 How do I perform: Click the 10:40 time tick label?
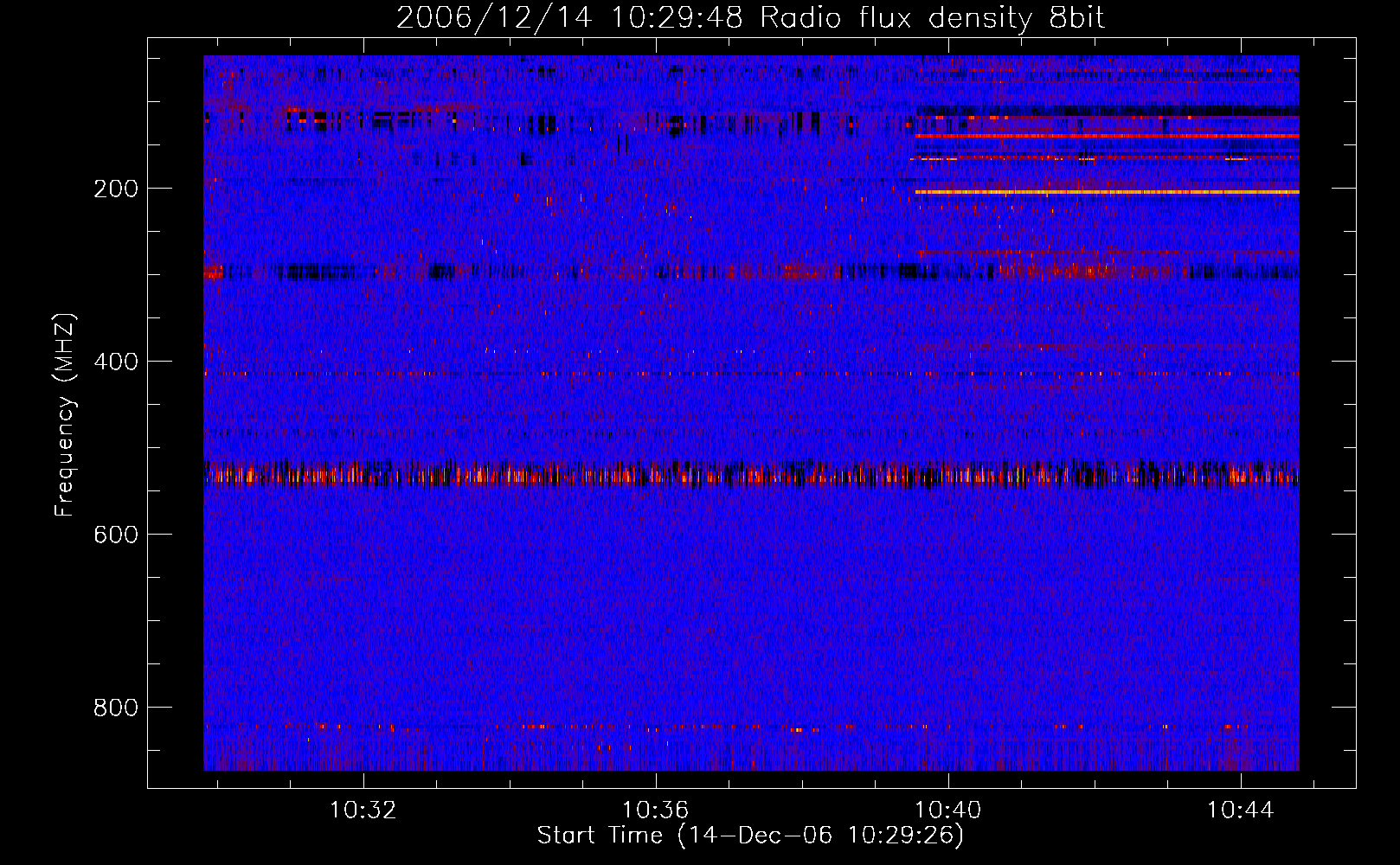pyautogui.click(x=948, y=810)
